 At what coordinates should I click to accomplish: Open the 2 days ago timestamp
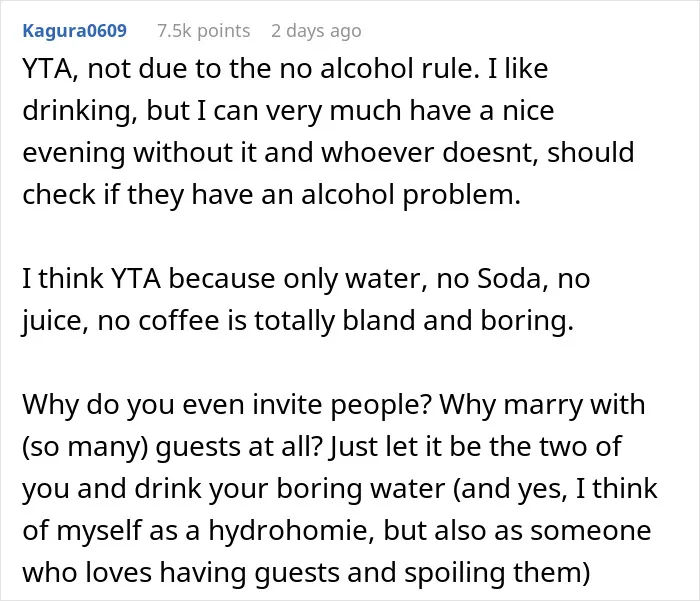tap(316, 31)
